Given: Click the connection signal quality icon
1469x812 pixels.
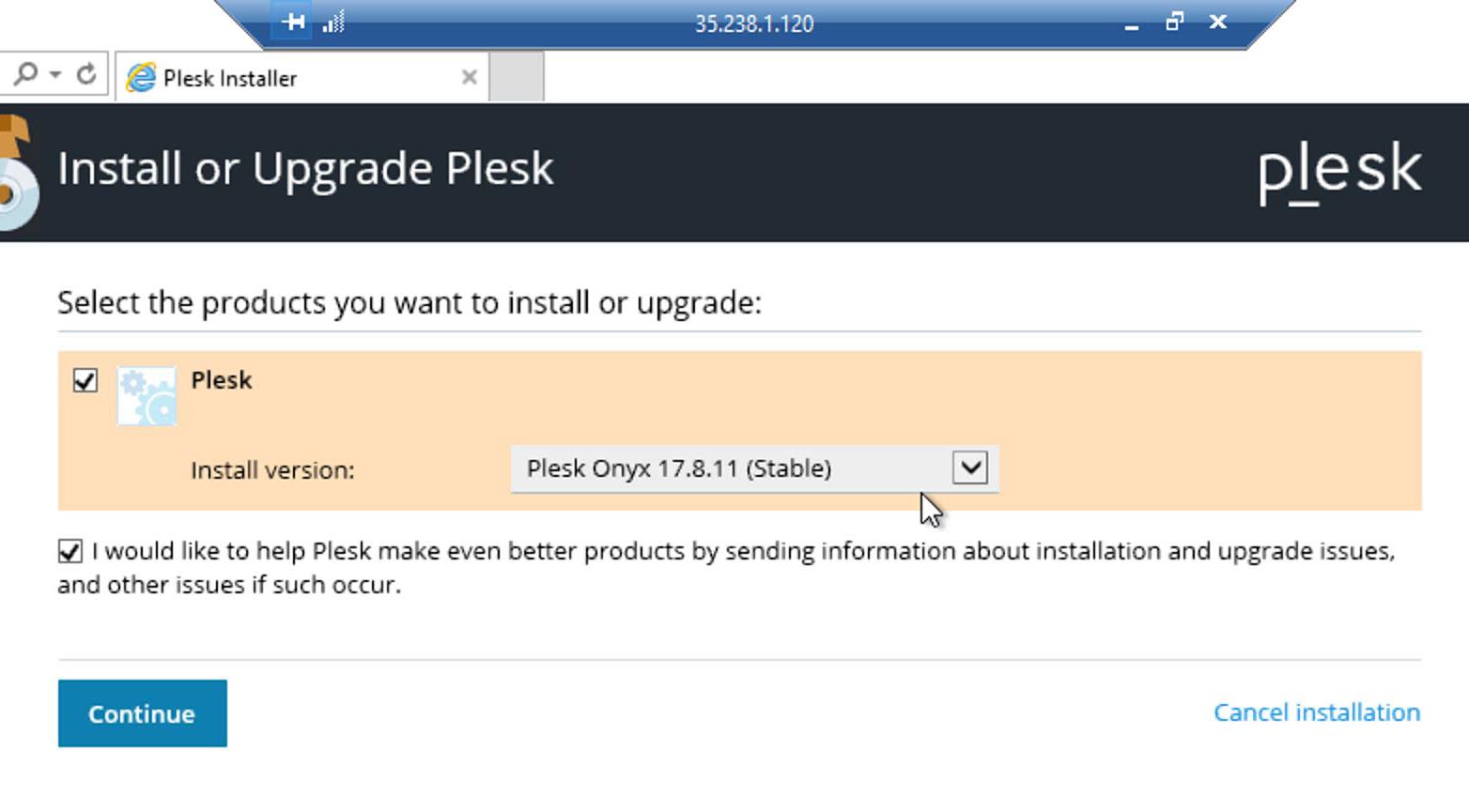Looking at the screenshot, I should click(333, 22).
